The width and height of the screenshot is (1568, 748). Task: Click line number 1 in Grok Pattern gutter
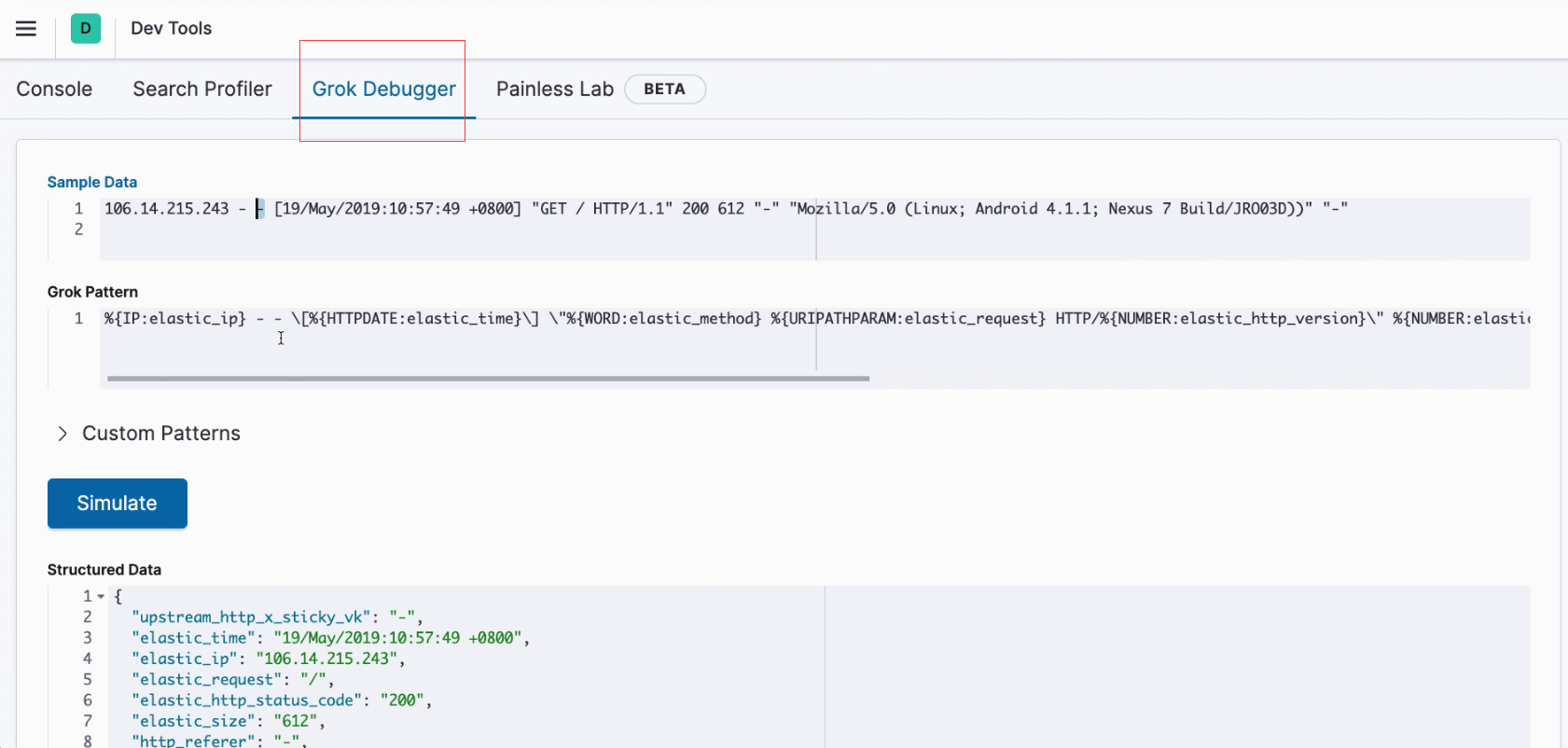tap(79, 319)
